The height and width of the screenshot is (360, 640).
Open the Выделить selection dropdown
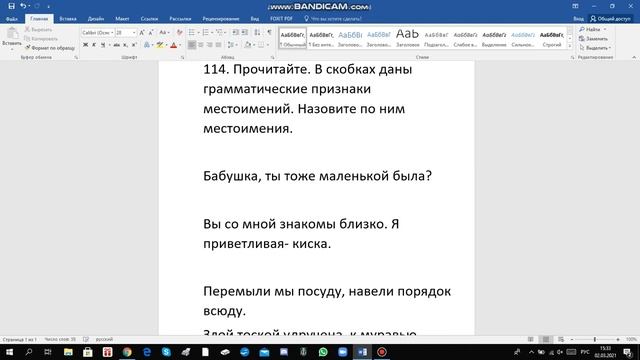point(595,48)
